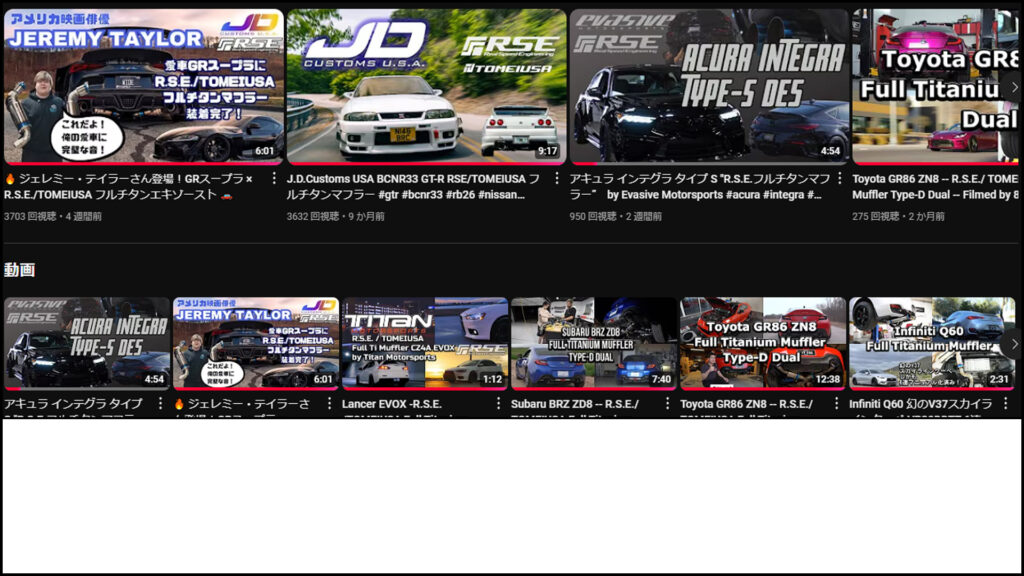Play the Subaru BRZ ZD8 Type-D Dual thumbnail

point(594,343)
